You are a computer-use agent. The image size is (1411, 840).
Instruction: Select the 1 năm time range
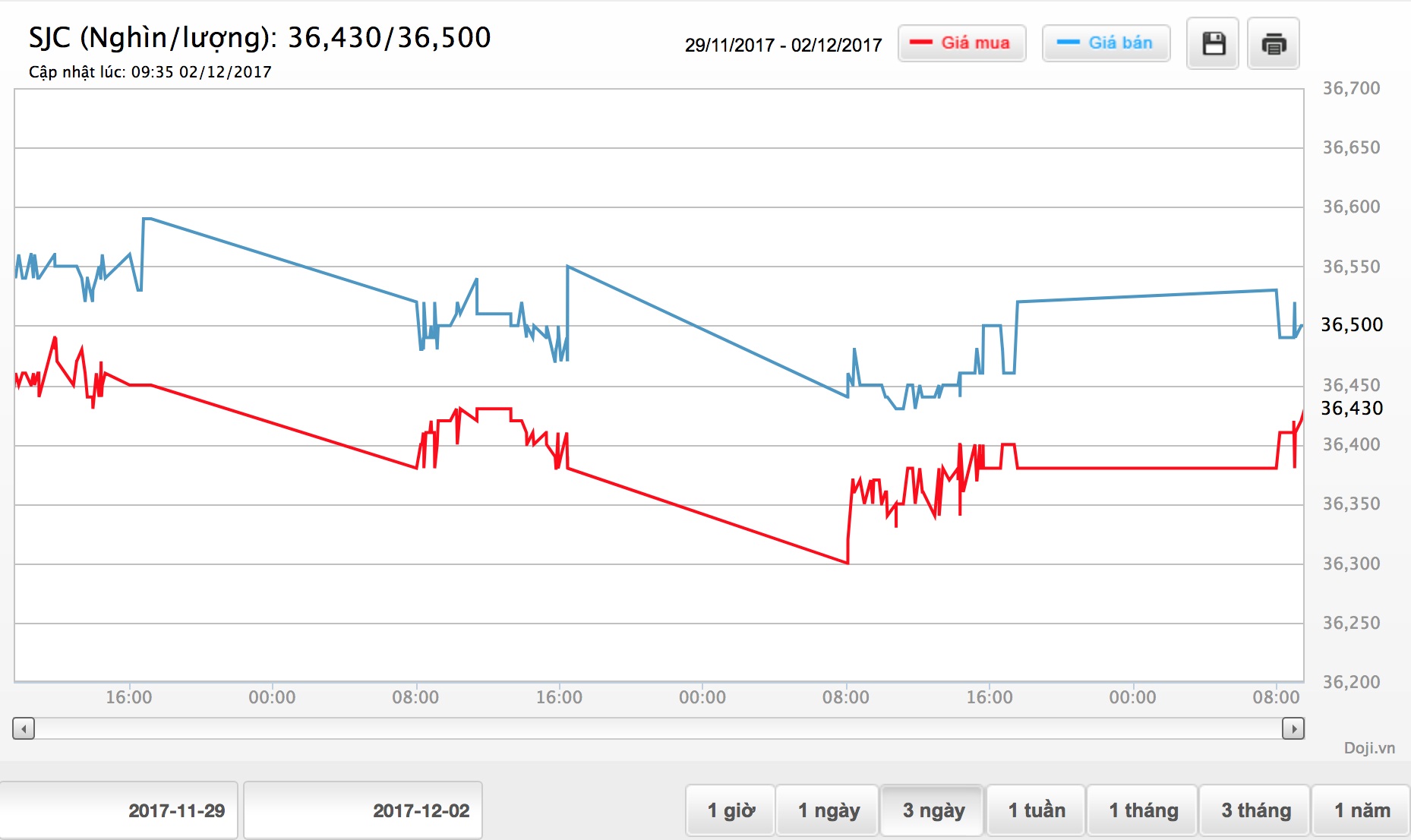1362,810
